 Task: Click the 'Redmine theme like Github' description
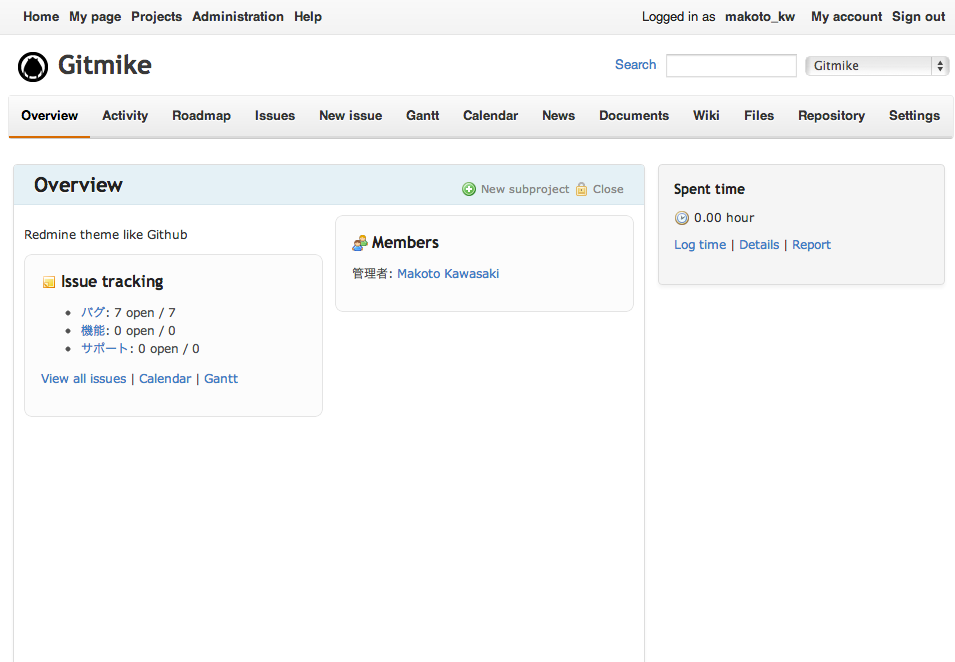pos(106,235)
